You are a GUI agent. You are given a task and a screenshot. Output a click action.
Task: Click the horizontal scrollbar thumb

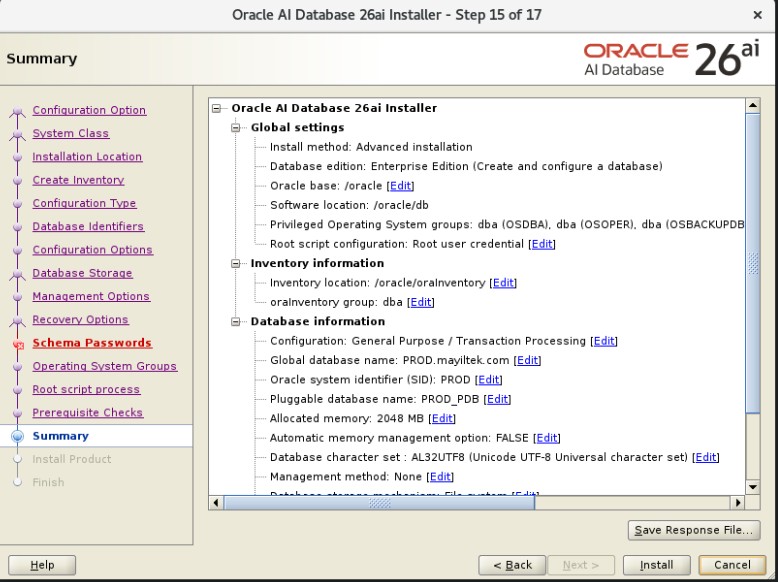(x=379, y=503)
